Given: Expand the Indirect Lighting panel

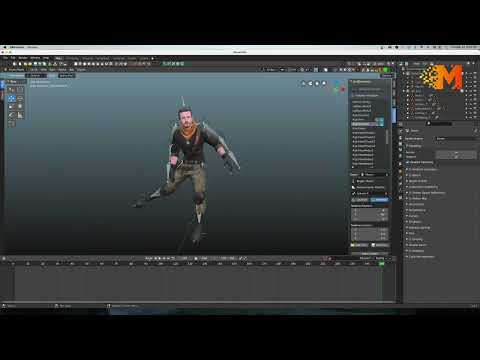Looking at the screenshot, I should point(418,228).
